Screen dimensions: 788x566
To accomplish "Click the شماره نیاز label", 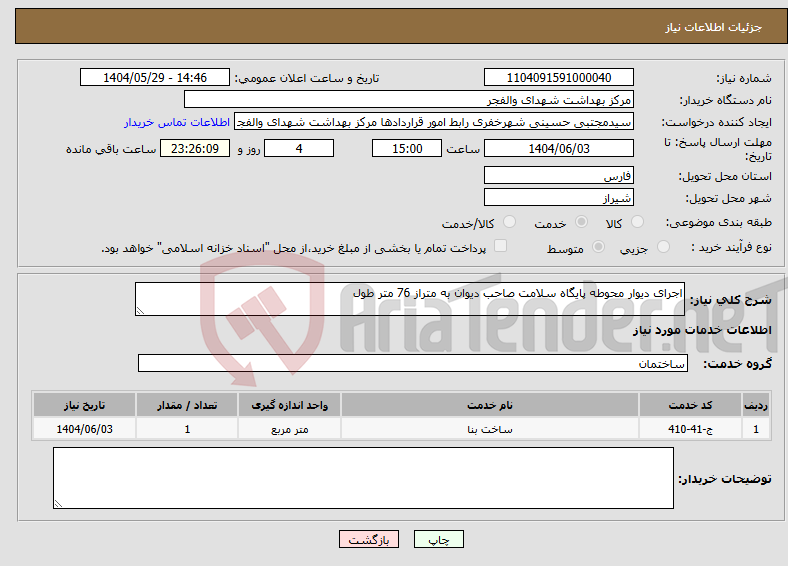I will tap(744, 78).
